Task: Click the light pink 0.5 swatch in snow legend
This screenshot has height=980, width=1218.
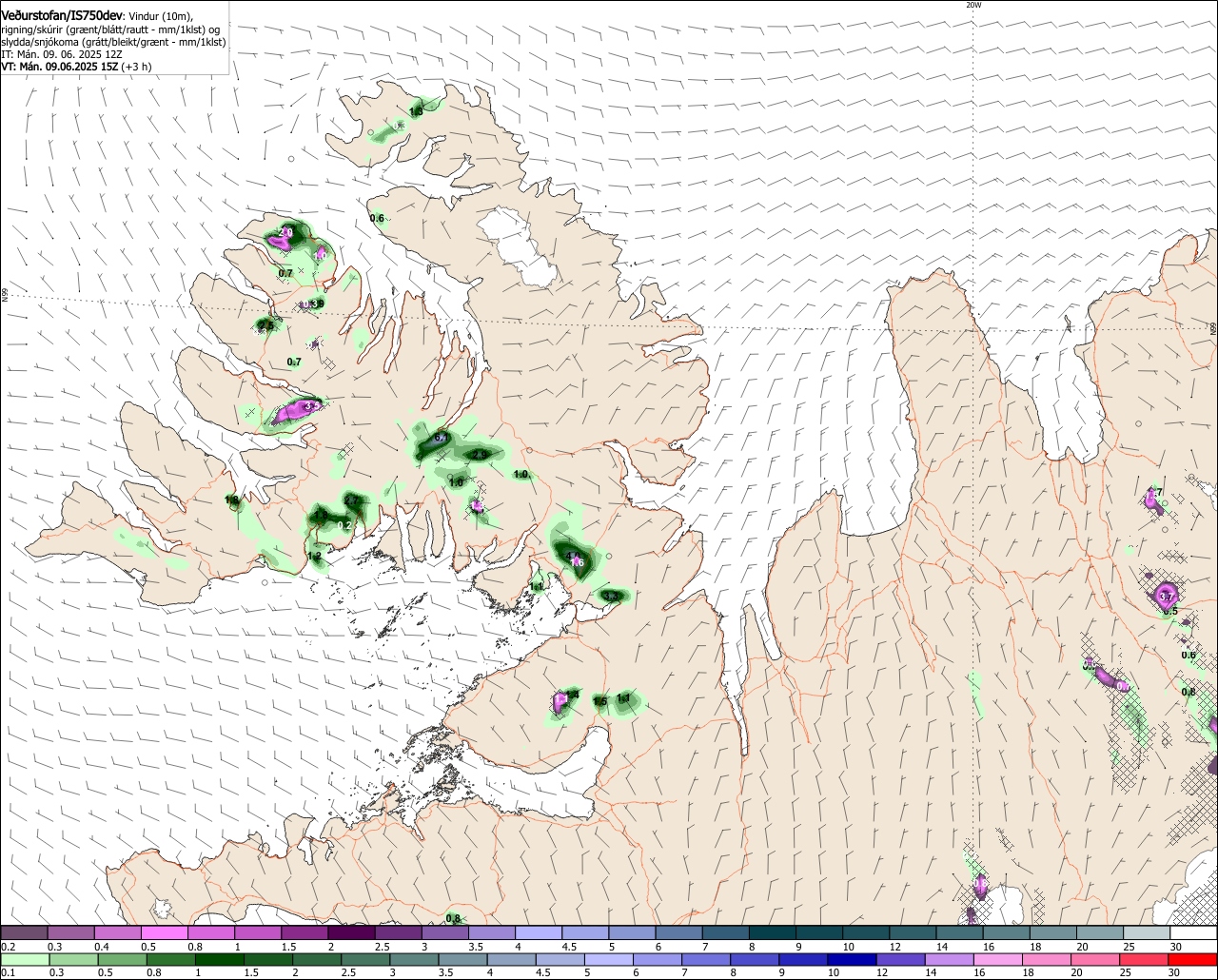Action: tap(164, 932)
